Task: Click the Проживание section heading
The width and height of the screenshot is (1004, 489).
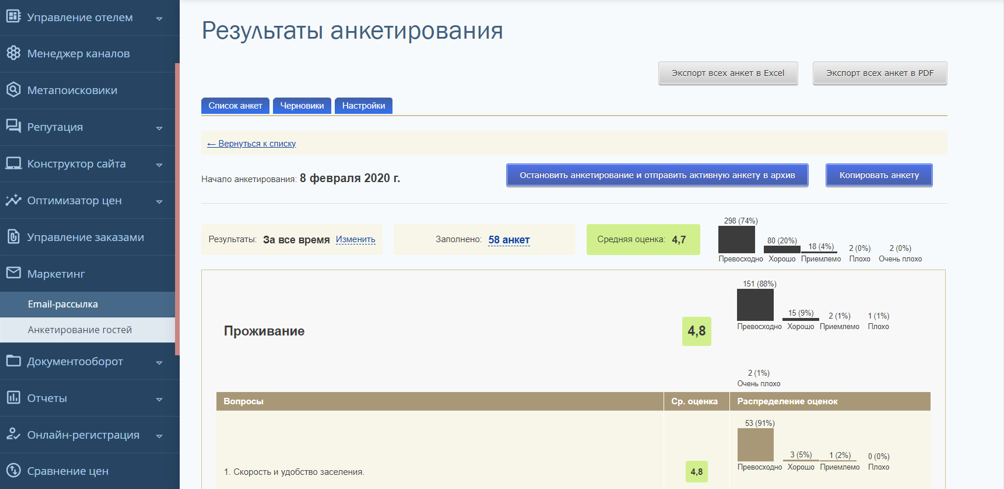Action: 264,332
